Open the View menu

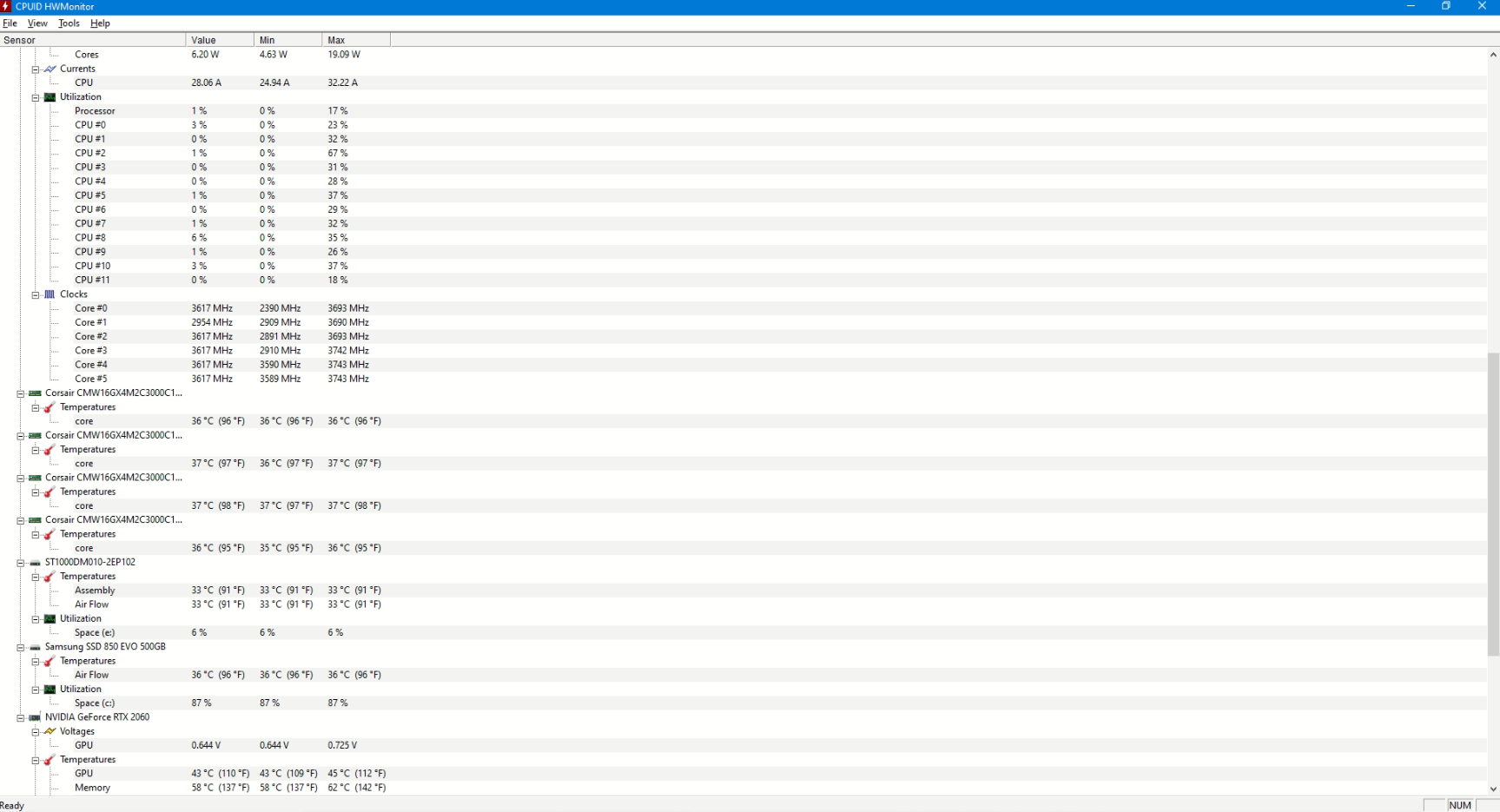[x=37, y=23]
